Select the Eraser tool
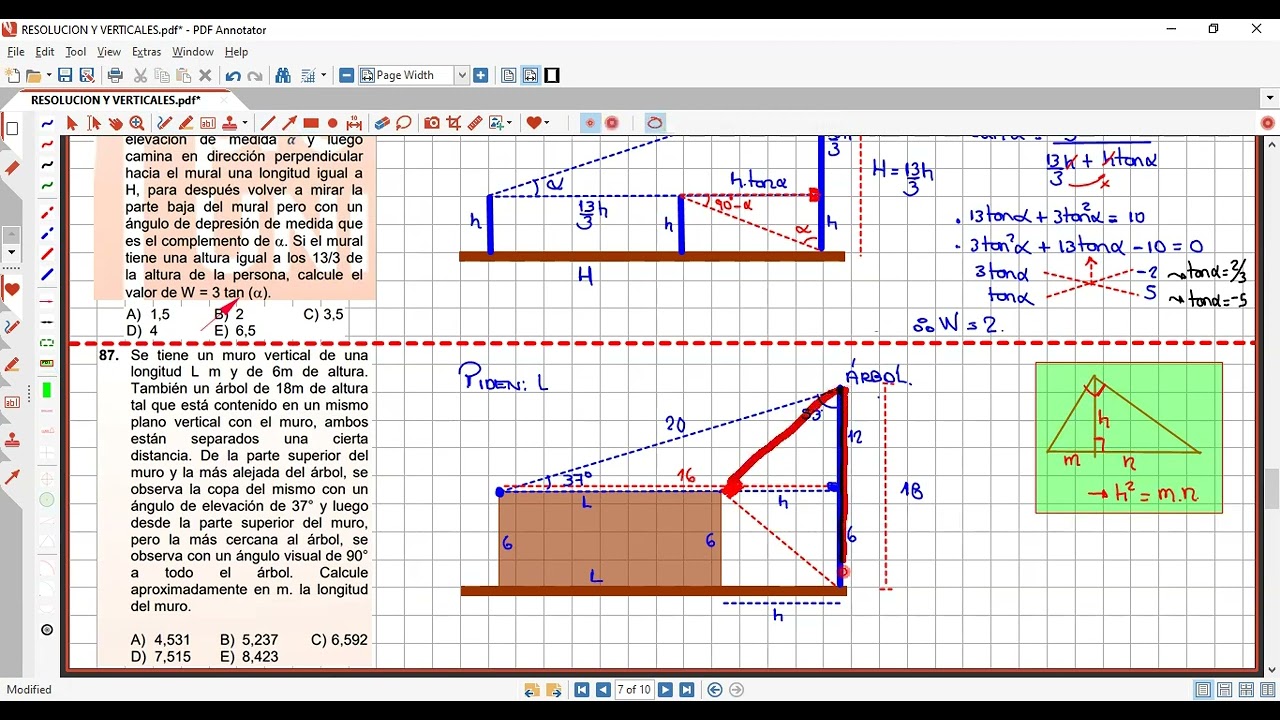 coord(382,123)
